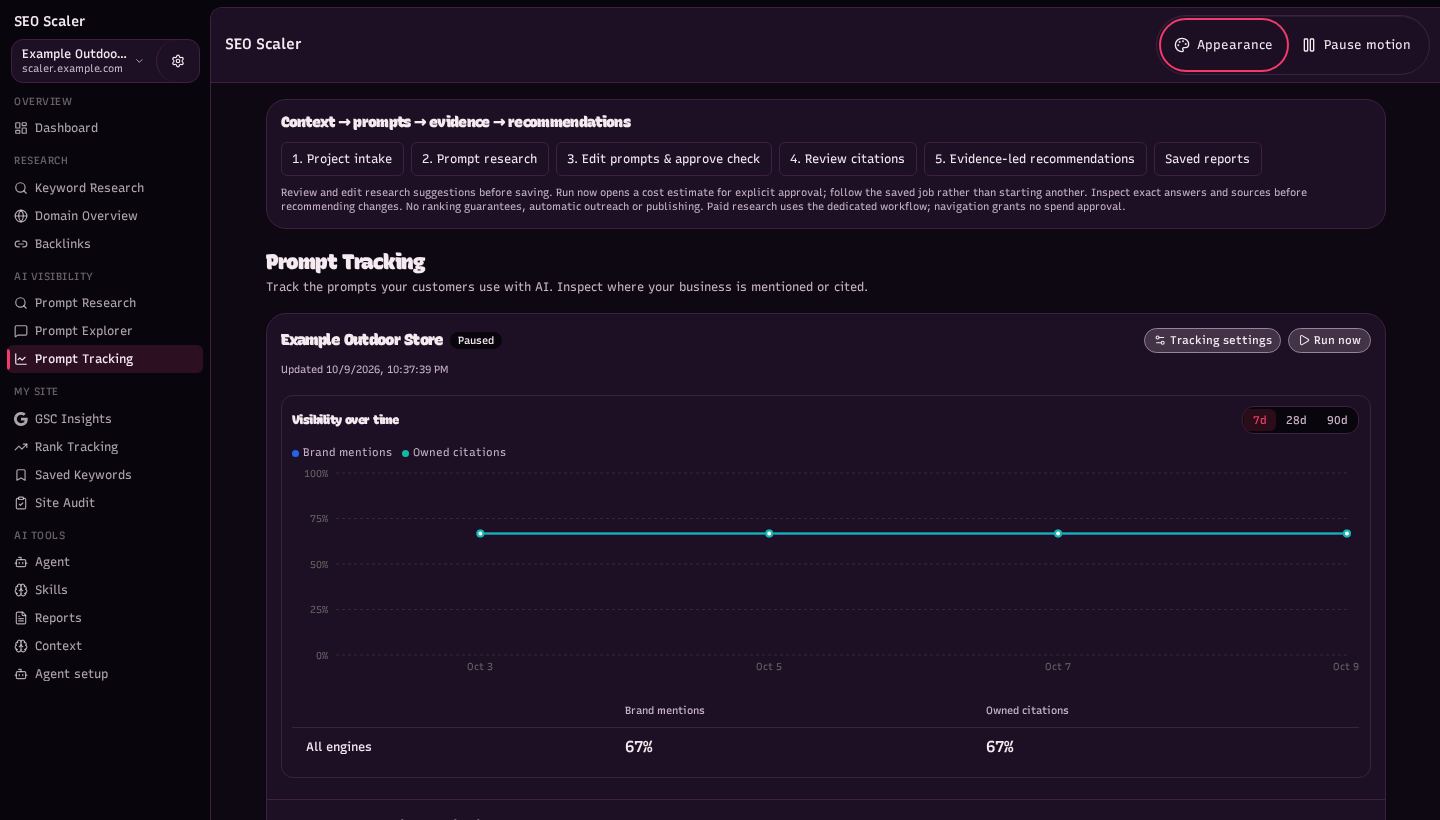Click the Paused status badge

coord(476,341)
